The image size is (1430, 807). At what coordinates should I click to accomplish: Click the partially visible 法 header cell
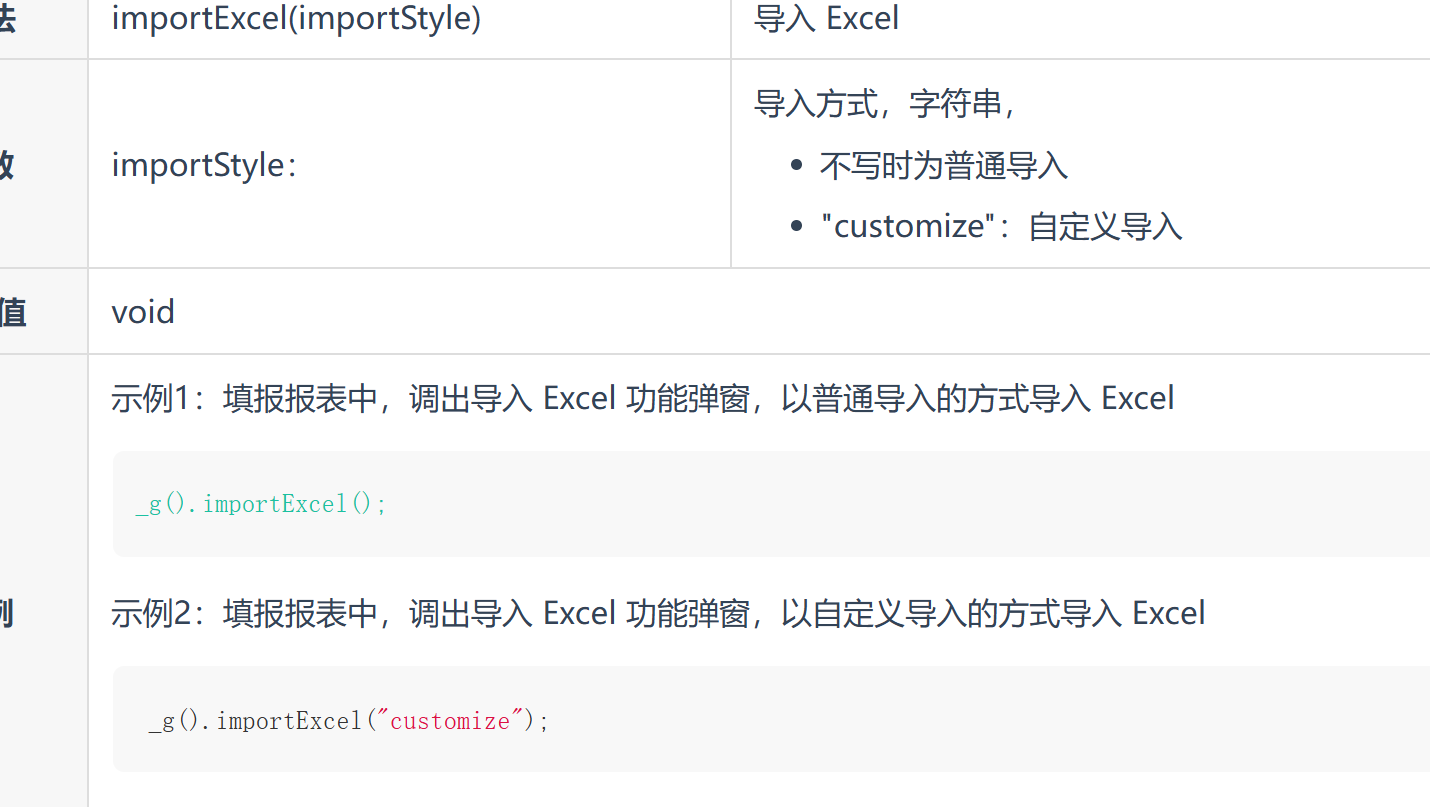(x=7, y=19)
